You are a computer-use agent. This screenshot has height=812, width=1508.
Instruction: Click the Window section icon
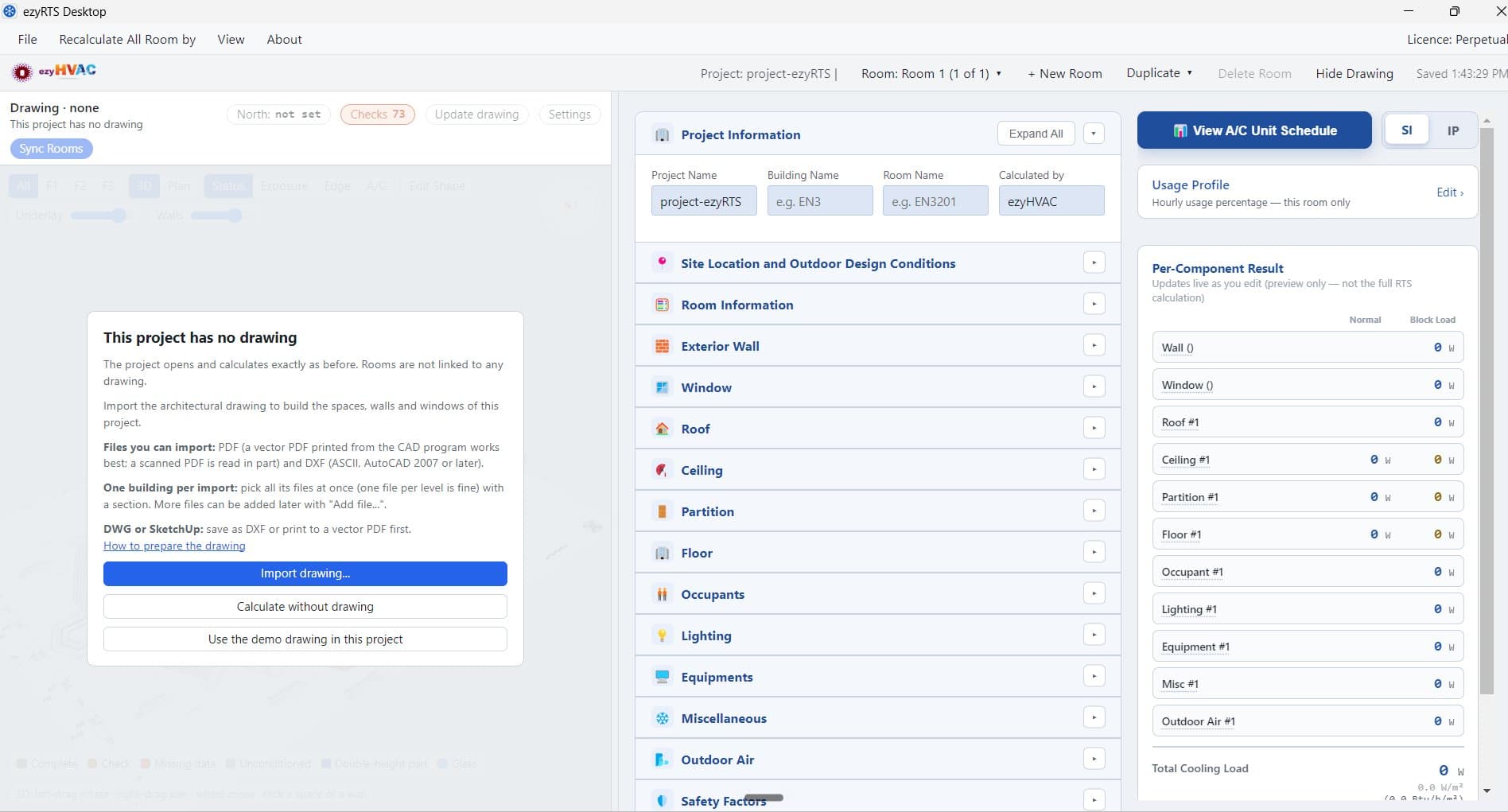click(x=662, y=387)
